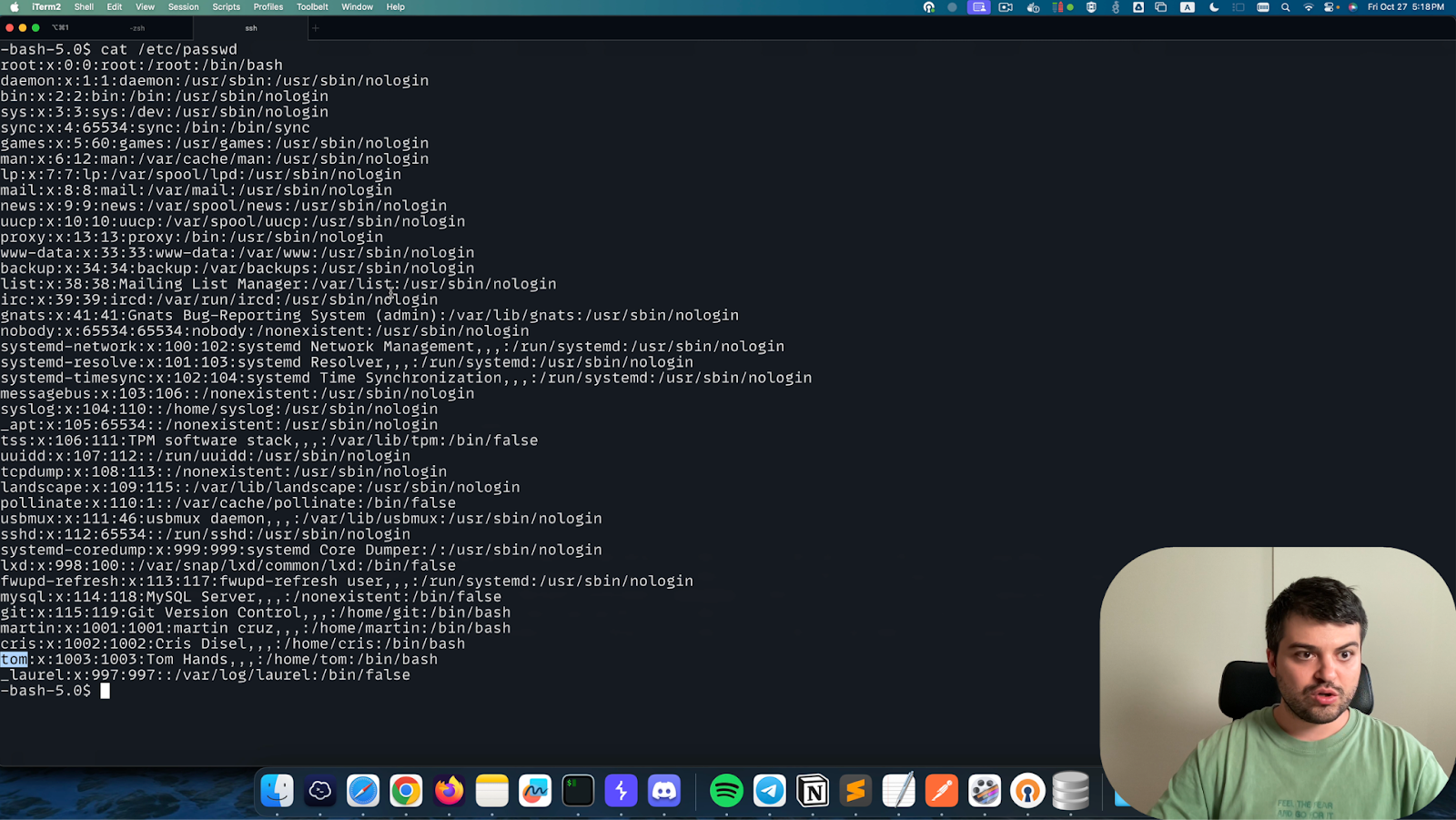Screen dimensions: 1456x820
Task: Open the purple lightning bolt app in Dock
Action: click(x=622, y=790)
